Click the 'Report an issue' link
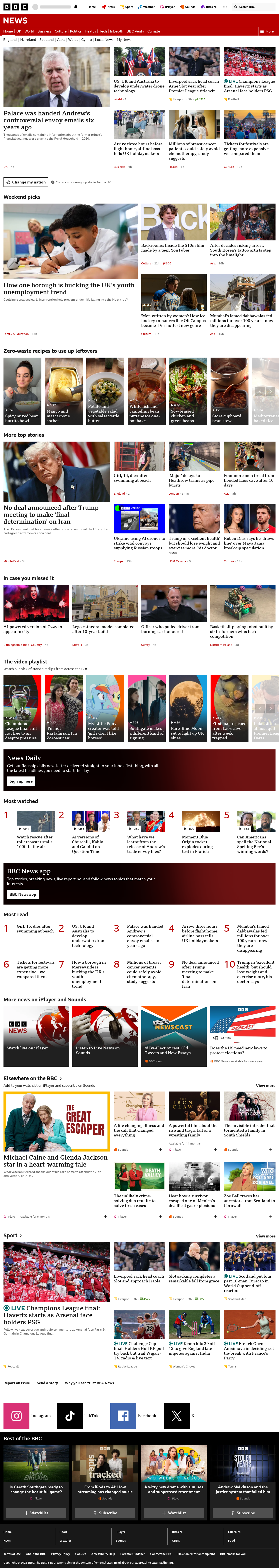This screenshot has height=1568, width=279. pyautogui.click(x=16, y=1383)
